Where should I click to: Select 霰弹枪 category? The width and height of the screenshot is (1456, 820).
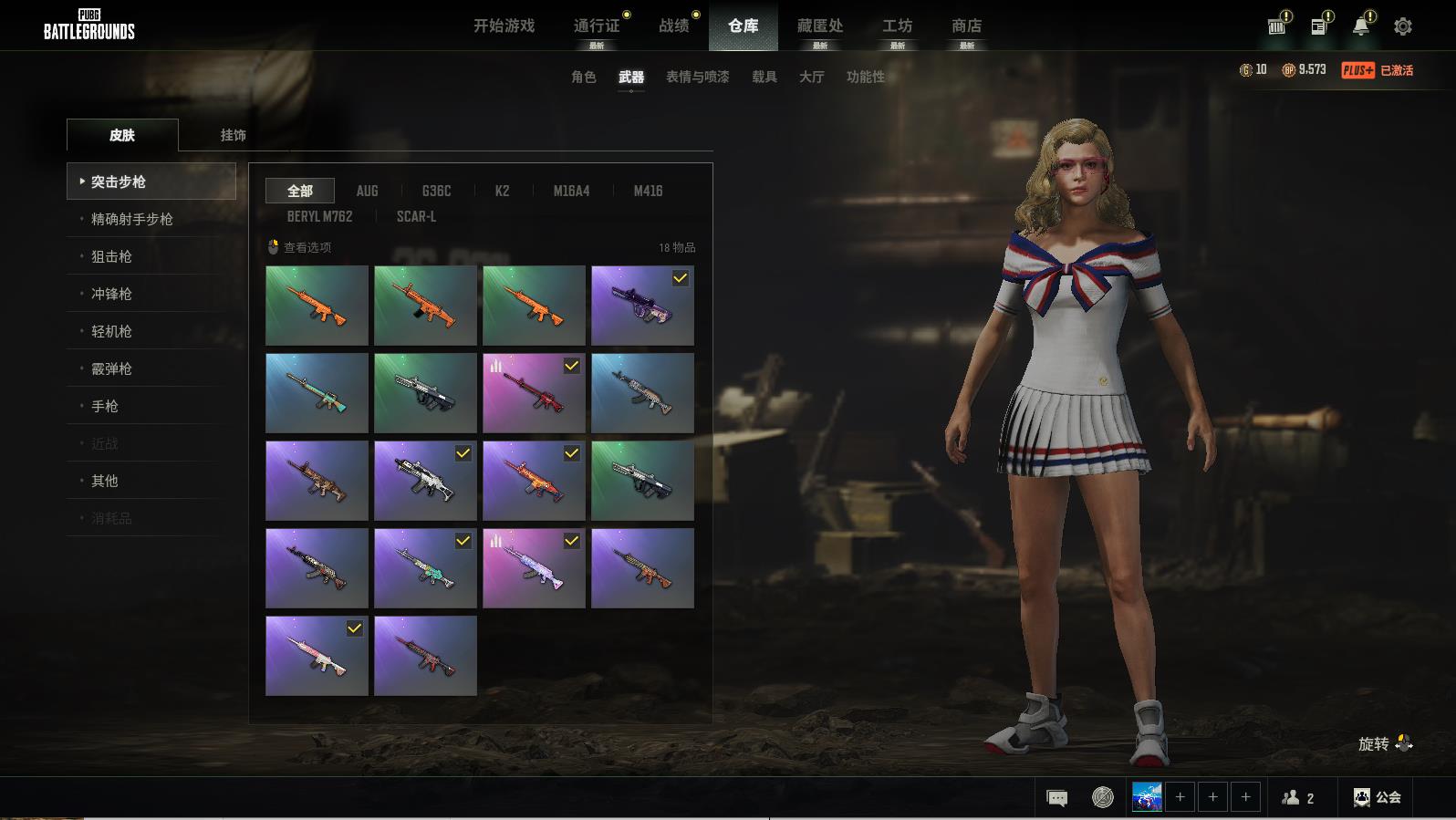151,368
